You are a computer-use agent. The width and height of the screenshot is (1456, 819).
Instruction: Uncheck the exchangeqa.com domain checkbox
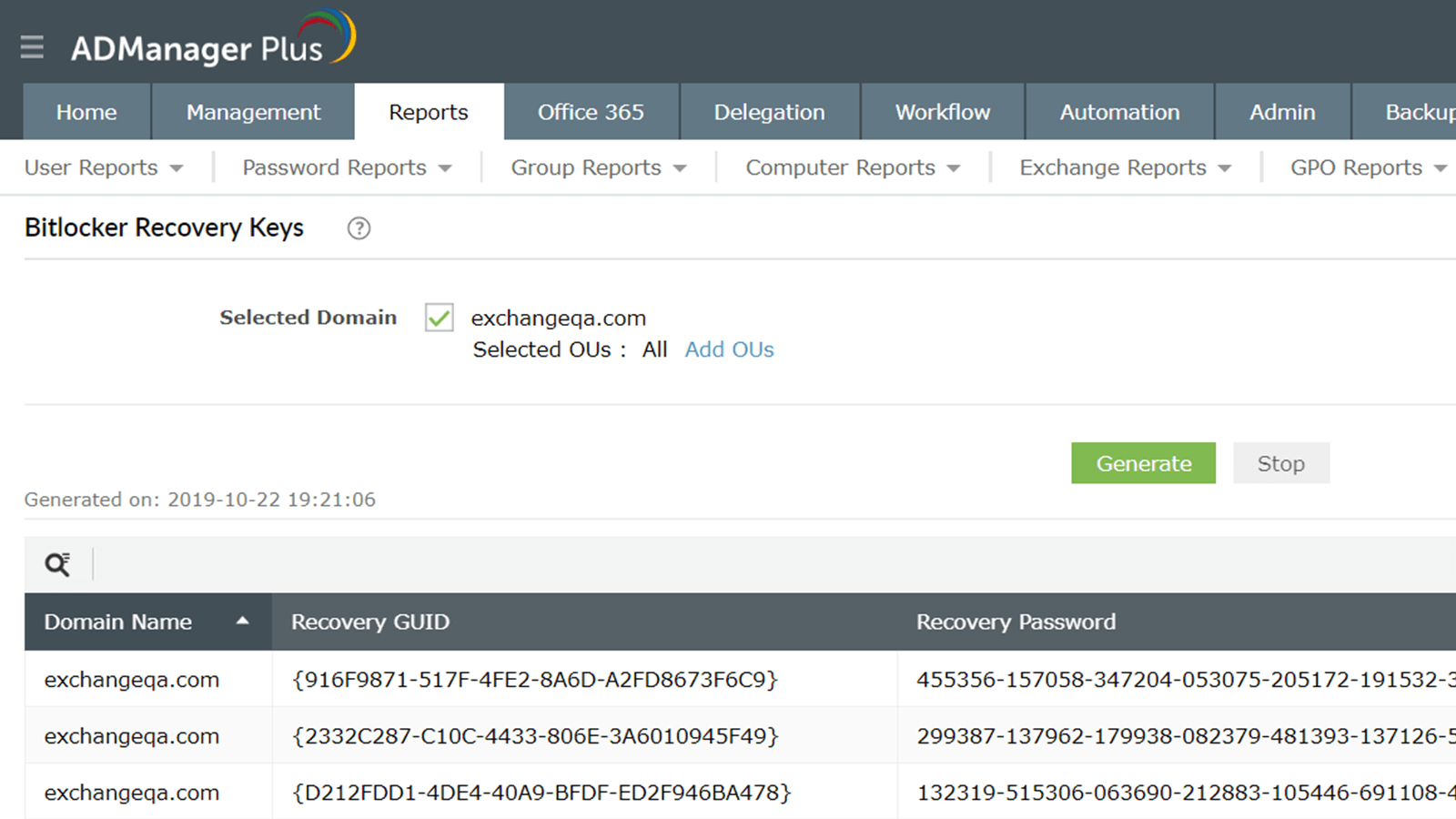(440, 318)
